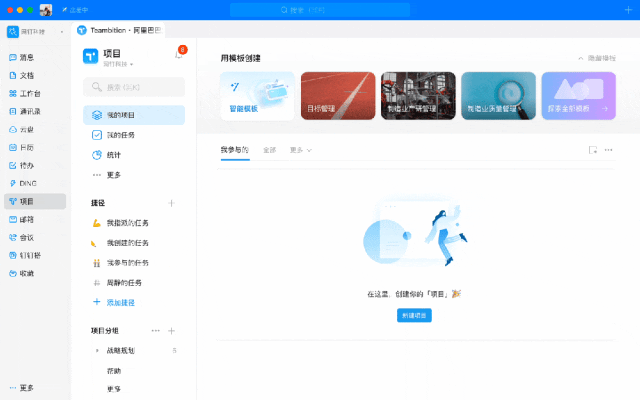
Task: Select the 我参与的 tab
Action: coord(235,150)
